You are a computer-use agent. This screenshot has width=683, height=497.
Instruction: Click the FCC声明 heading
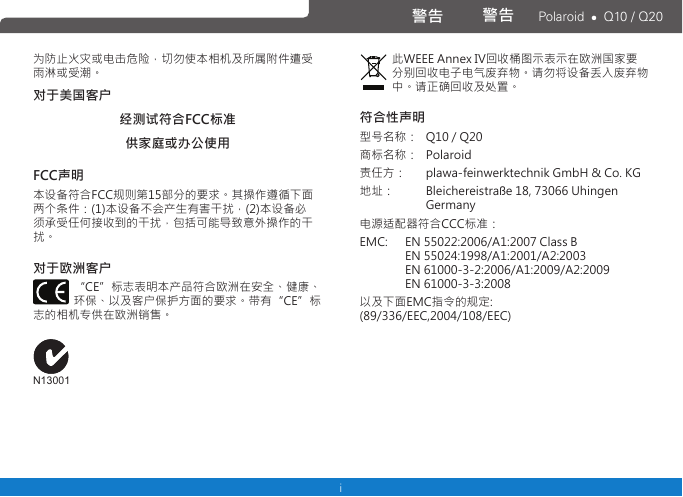pyautogui.click(x=58, y=175)
